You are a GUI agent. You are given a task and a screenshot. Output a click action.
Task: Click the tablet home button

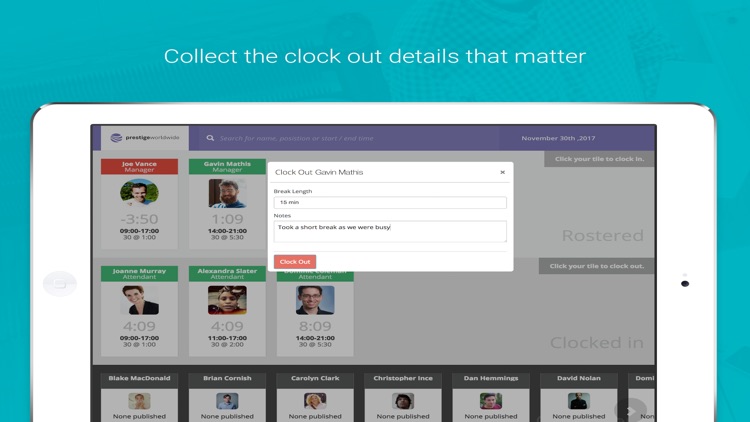click(x=60, y=284)
